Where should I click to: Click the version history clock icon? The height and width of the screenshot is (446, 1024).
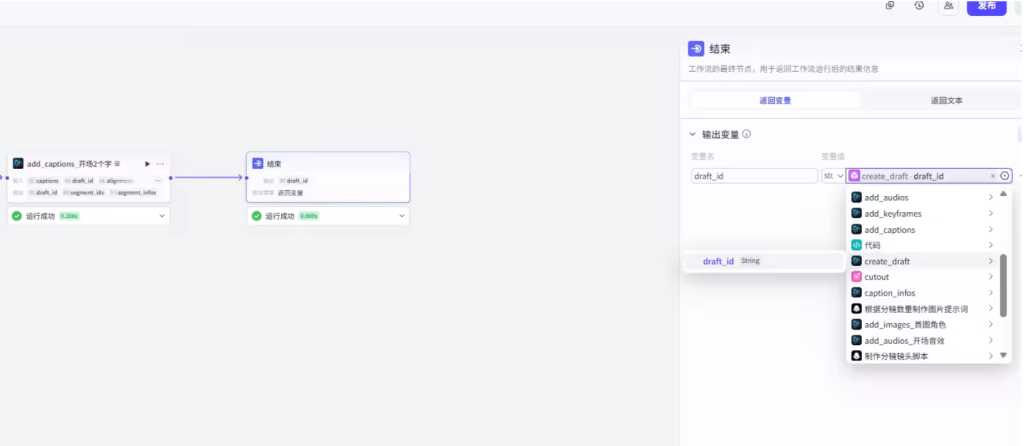tap(919, 6)
